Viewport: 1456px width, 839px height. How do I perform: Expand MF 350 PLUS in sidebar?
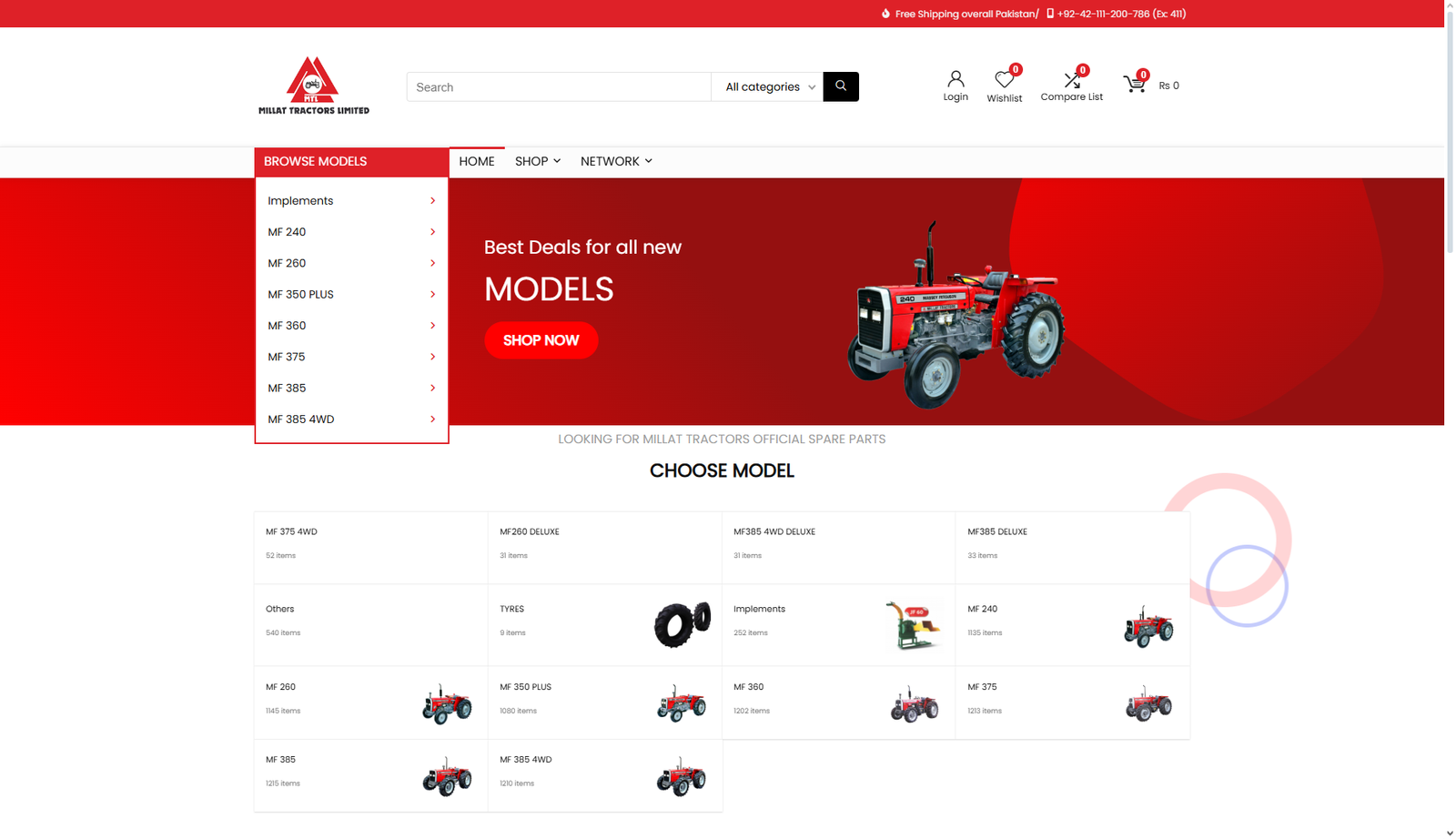351,295
